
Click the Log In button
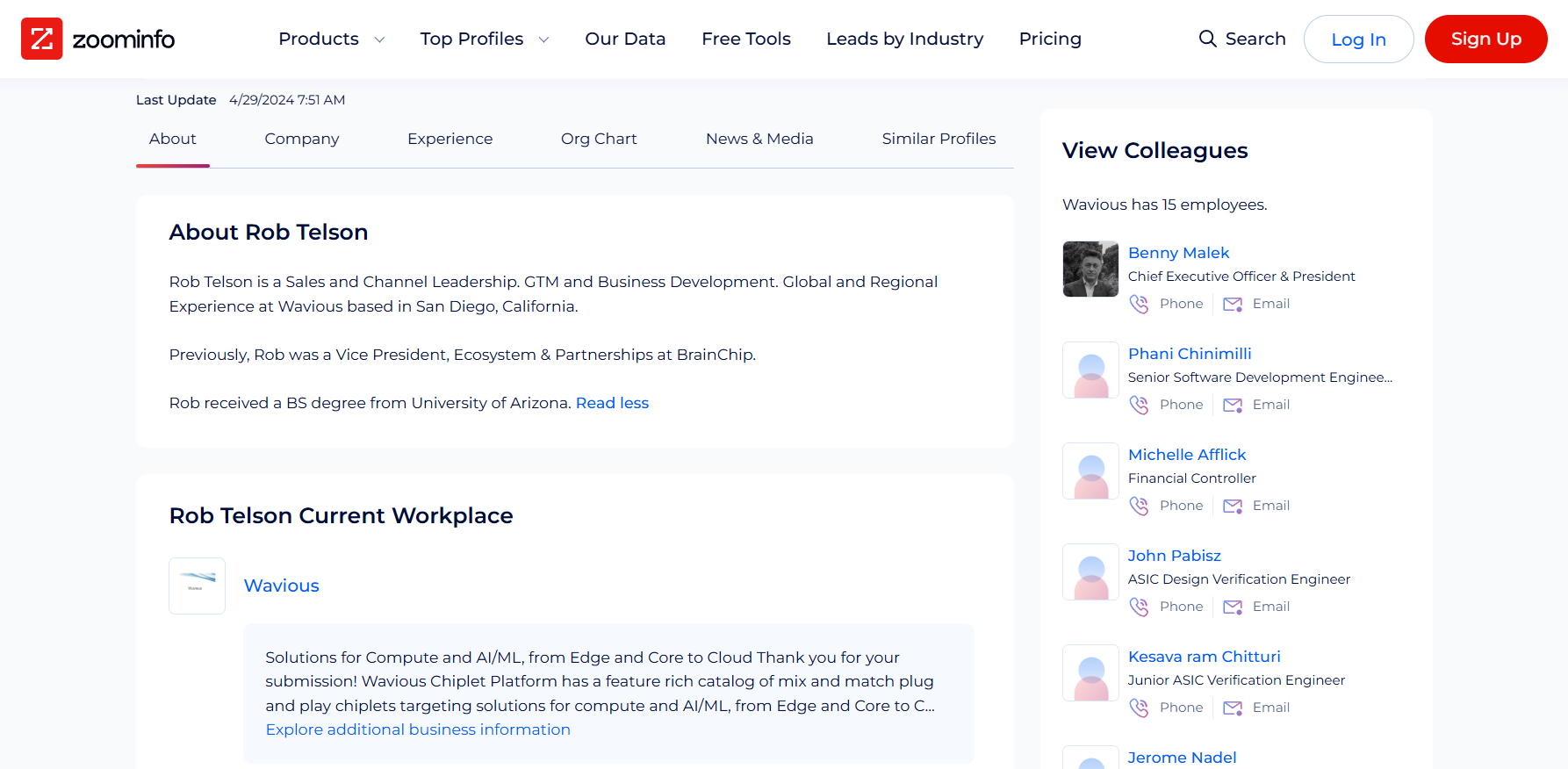pyautogui.click(x=1358, y=40)
